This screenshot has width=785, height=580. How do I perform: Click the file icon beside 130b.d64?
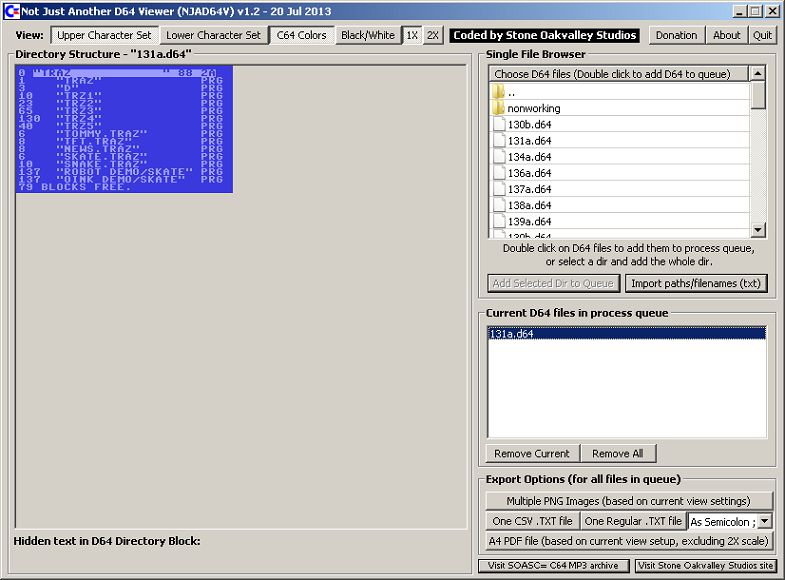[498, 125]
